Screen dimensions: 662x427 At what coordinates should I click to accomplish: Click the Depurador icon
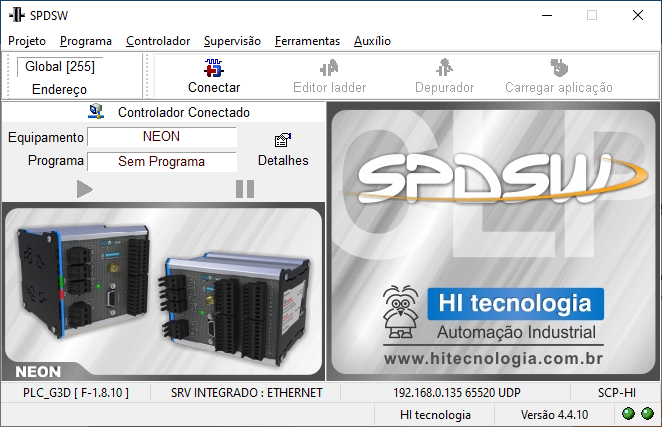coord(444,68)
